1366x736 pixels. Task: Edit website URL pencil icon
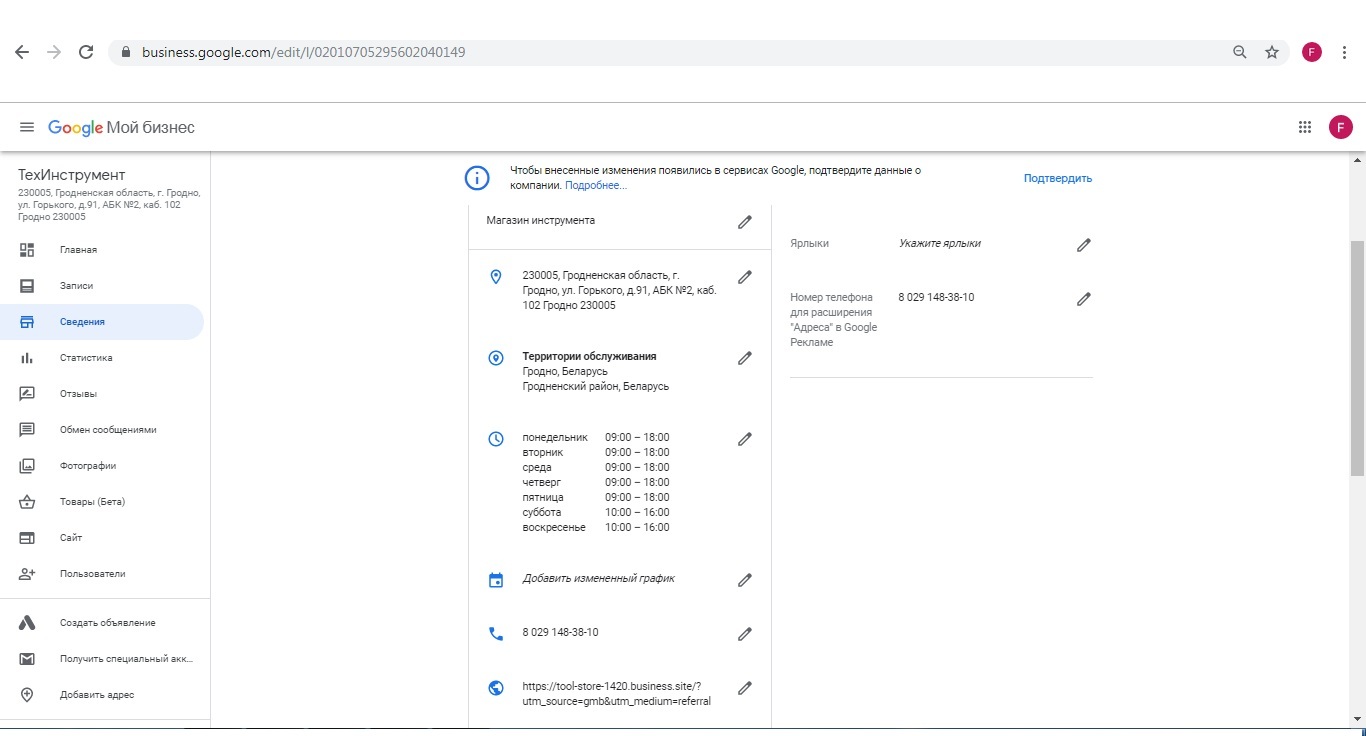[745, 688]
